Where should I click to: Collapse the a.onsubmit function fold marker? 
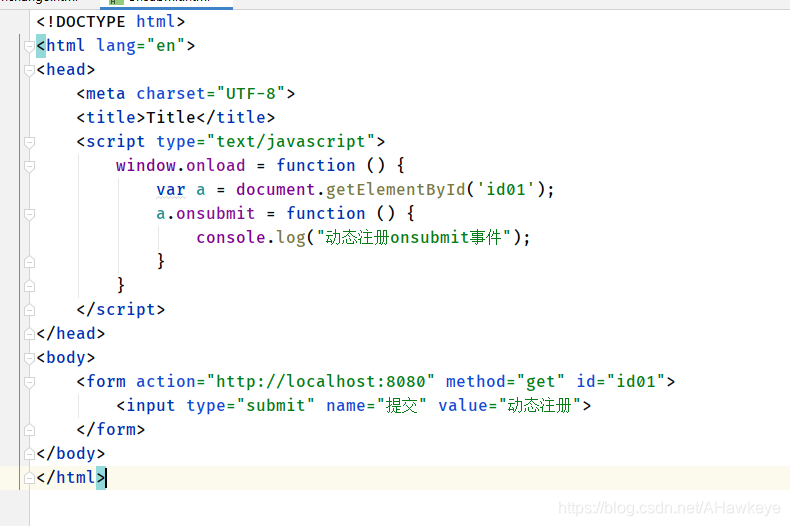[29, 215]
